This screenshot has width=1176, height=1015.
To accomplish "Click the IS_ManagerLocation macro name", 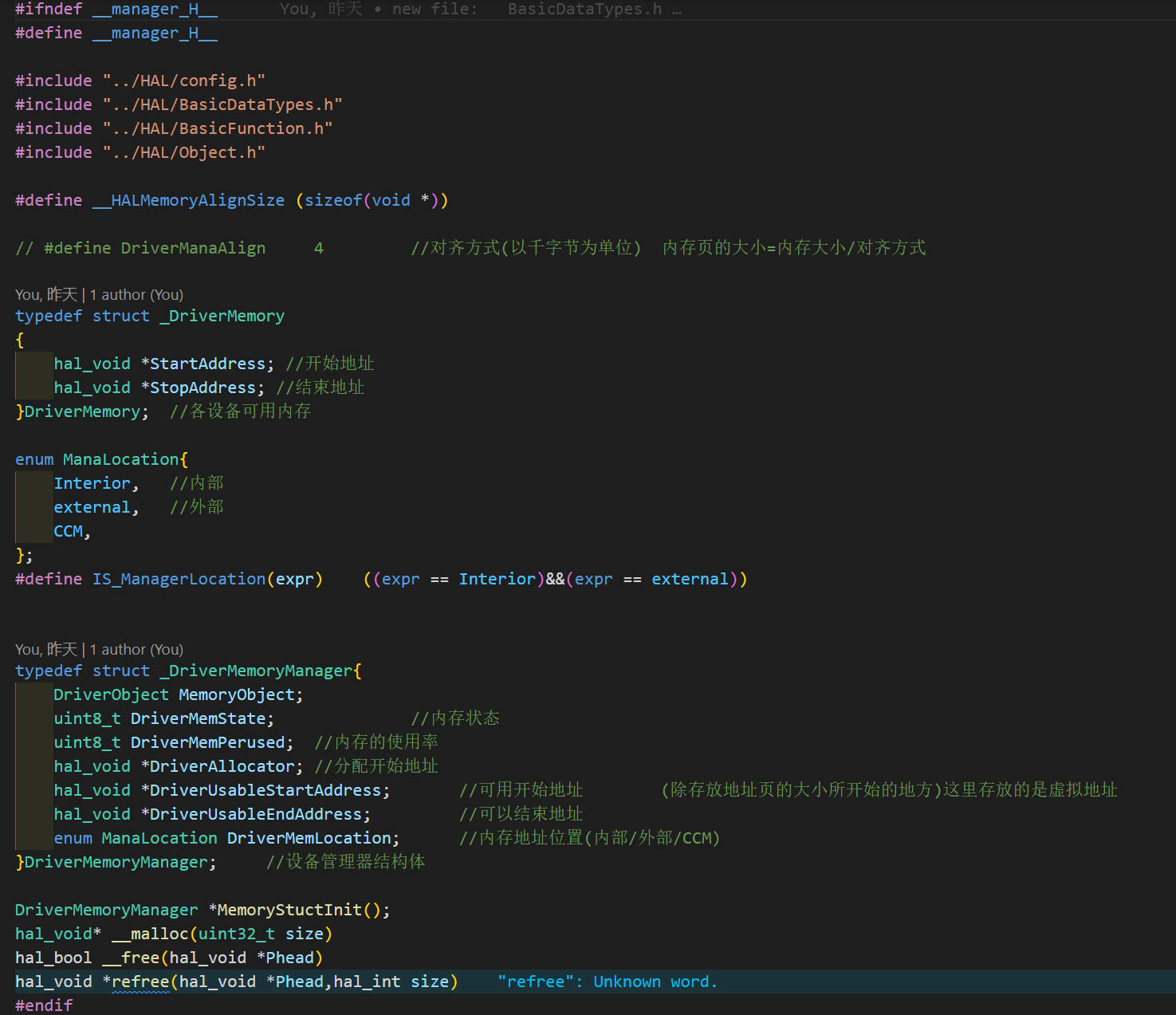I will 179,579.
